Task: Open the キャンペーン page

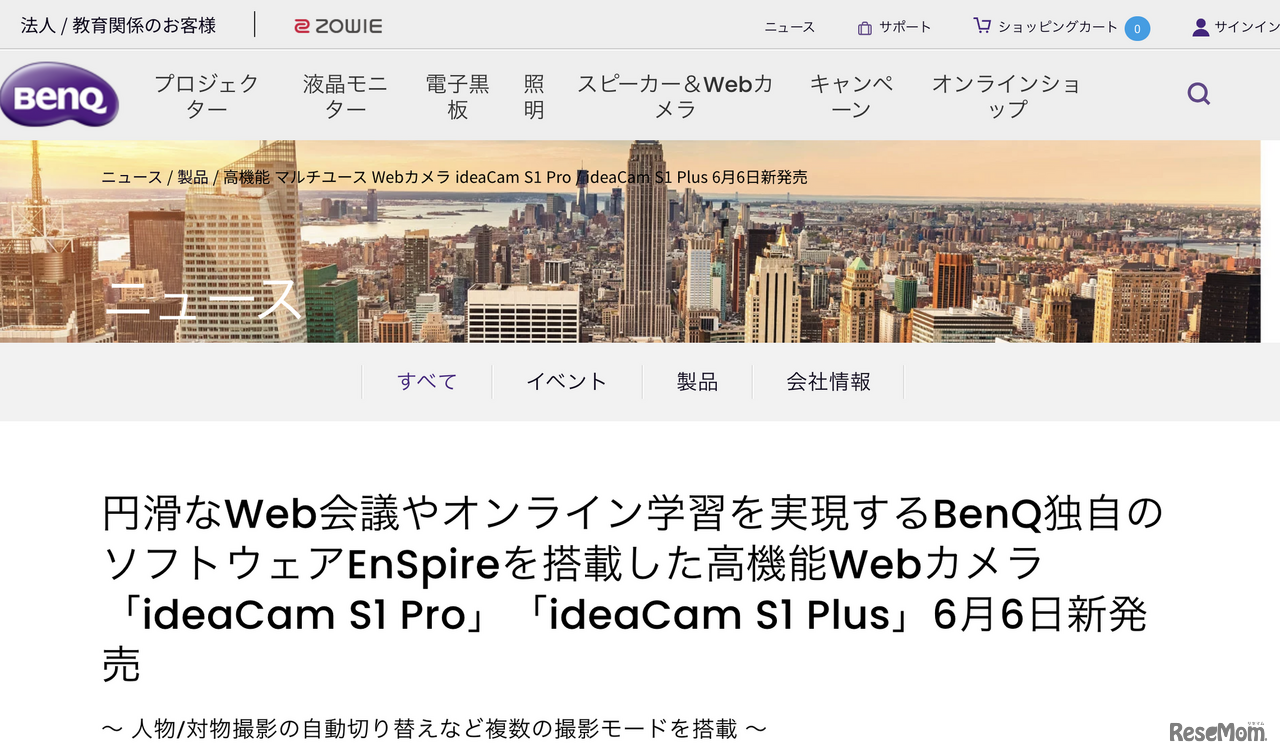Action: click(x=851, y=97)
